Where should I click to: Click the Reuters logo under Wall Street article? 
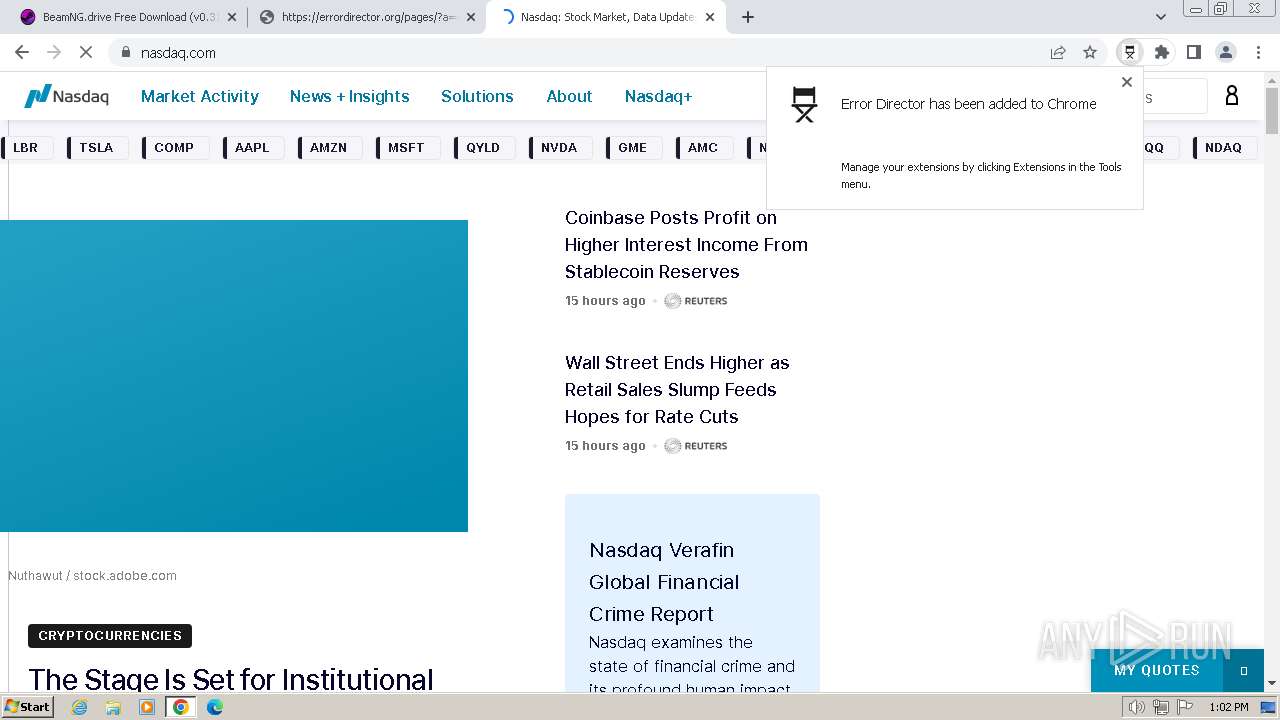tap(696, 446)
